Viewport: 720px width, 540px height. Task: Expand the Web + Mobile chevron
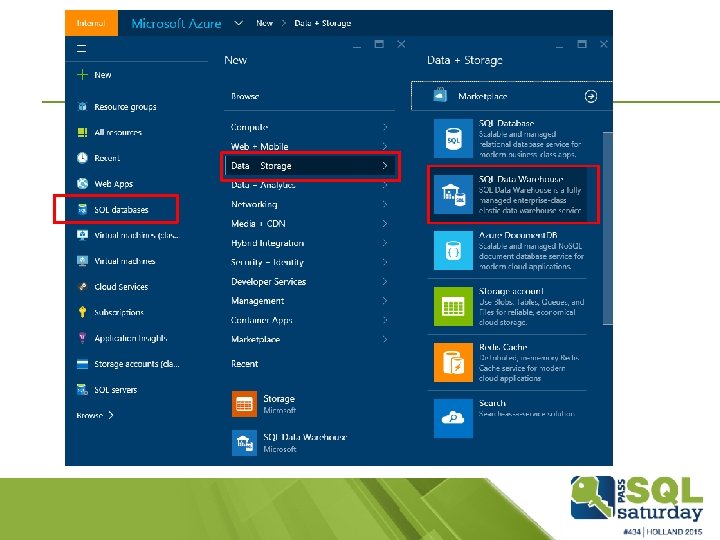point(385,146)
